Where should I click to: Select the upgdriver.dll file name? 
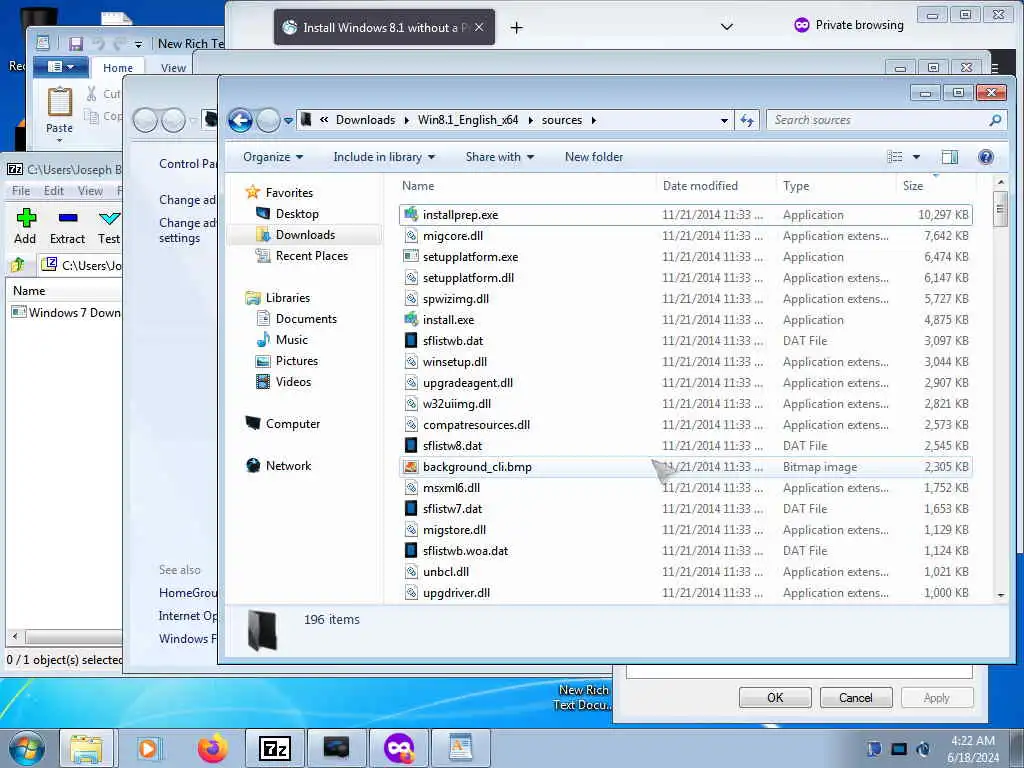[456, 593]
